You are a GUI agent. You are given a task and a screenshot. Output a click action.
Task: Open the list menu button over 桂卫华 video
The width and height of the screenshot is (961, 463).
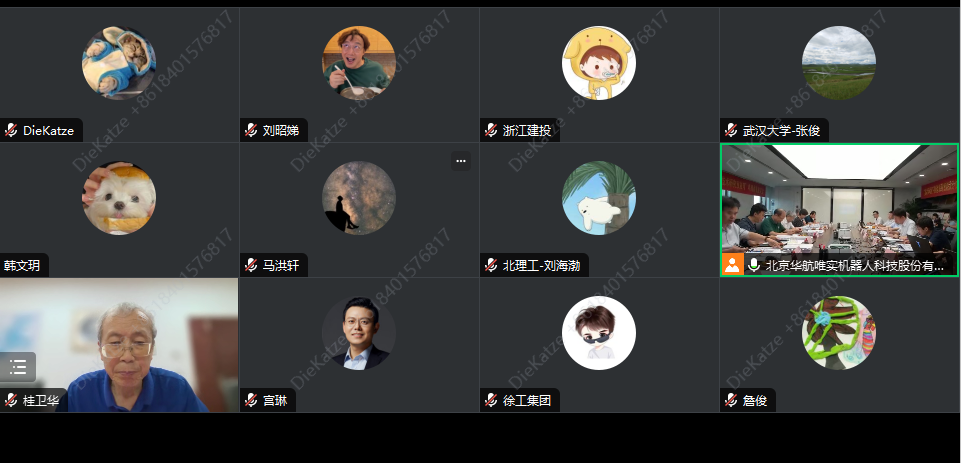click(x=18, y=367)
